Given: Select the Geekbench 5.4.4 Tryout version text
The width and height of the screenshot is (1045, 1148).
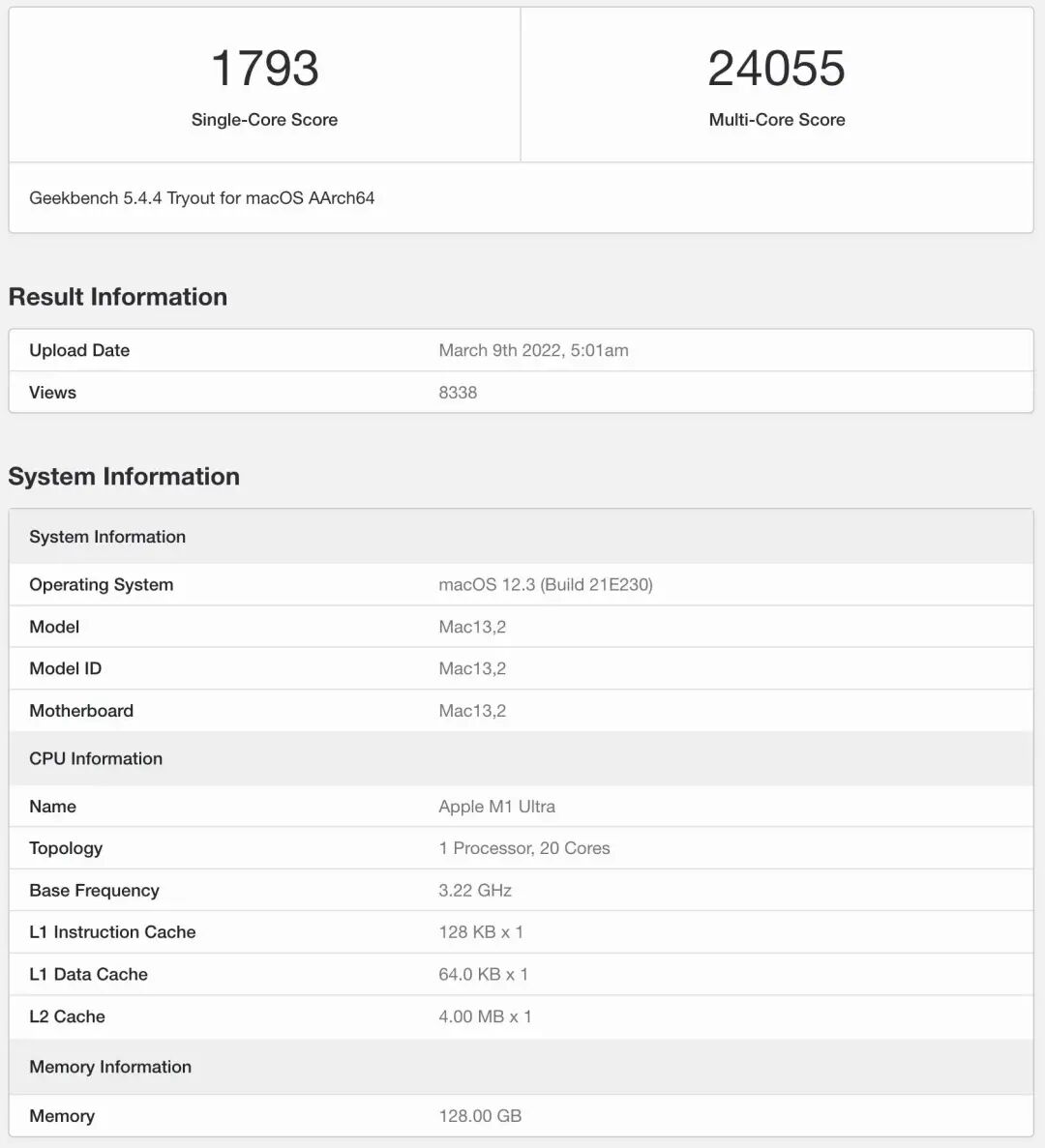Looking at the screenshot, I should 201,197.
